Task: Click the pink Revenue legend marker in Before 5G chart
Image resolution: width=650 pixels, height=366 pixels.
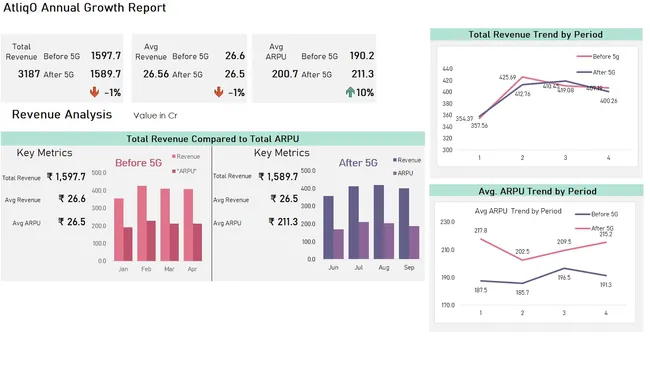Action: pos(174,156)
